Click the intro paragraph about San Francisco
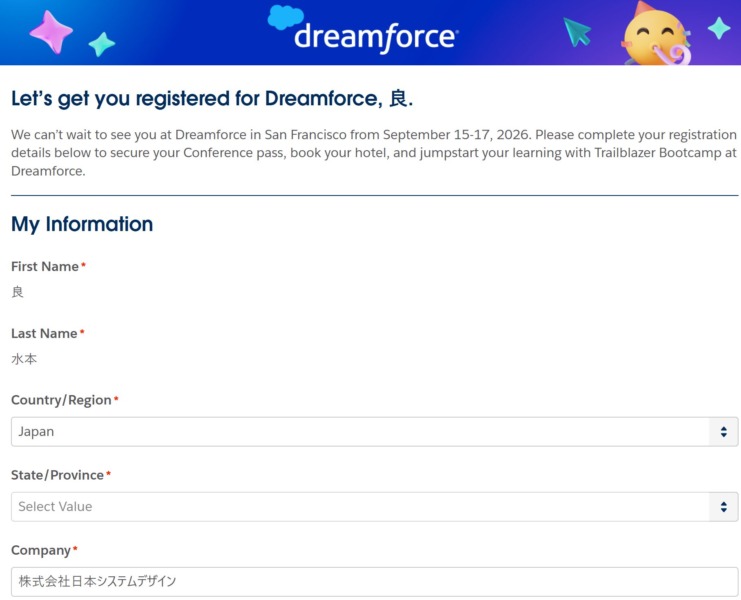 click(374, 152)
